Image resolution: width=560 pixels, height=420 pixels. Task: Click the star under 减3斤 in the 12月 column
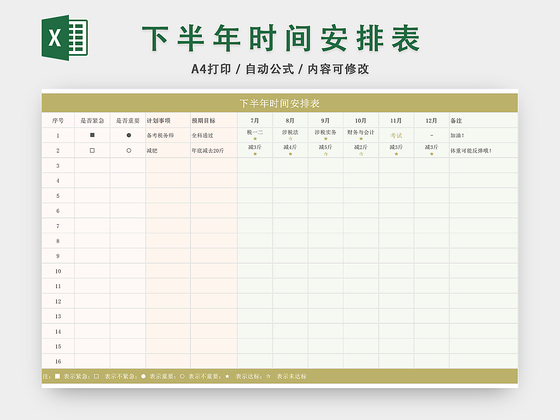pos(432,154)
